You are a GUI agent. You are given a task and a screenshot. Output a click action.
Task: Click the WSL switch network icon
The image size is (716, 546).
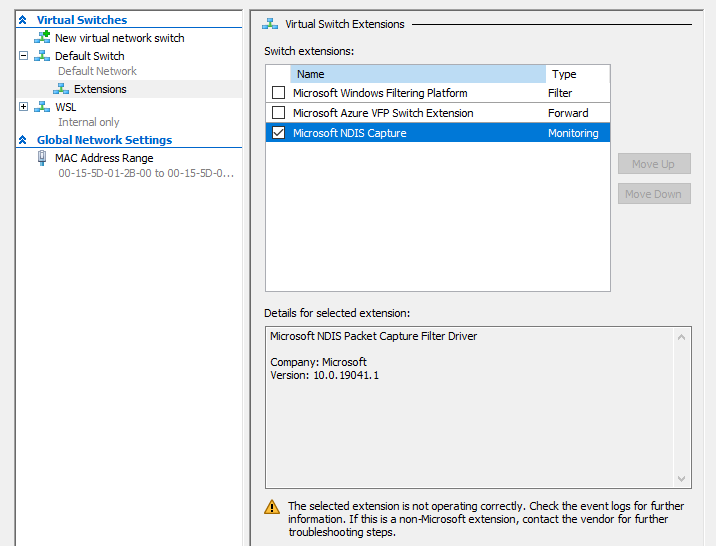coord(42,107)
